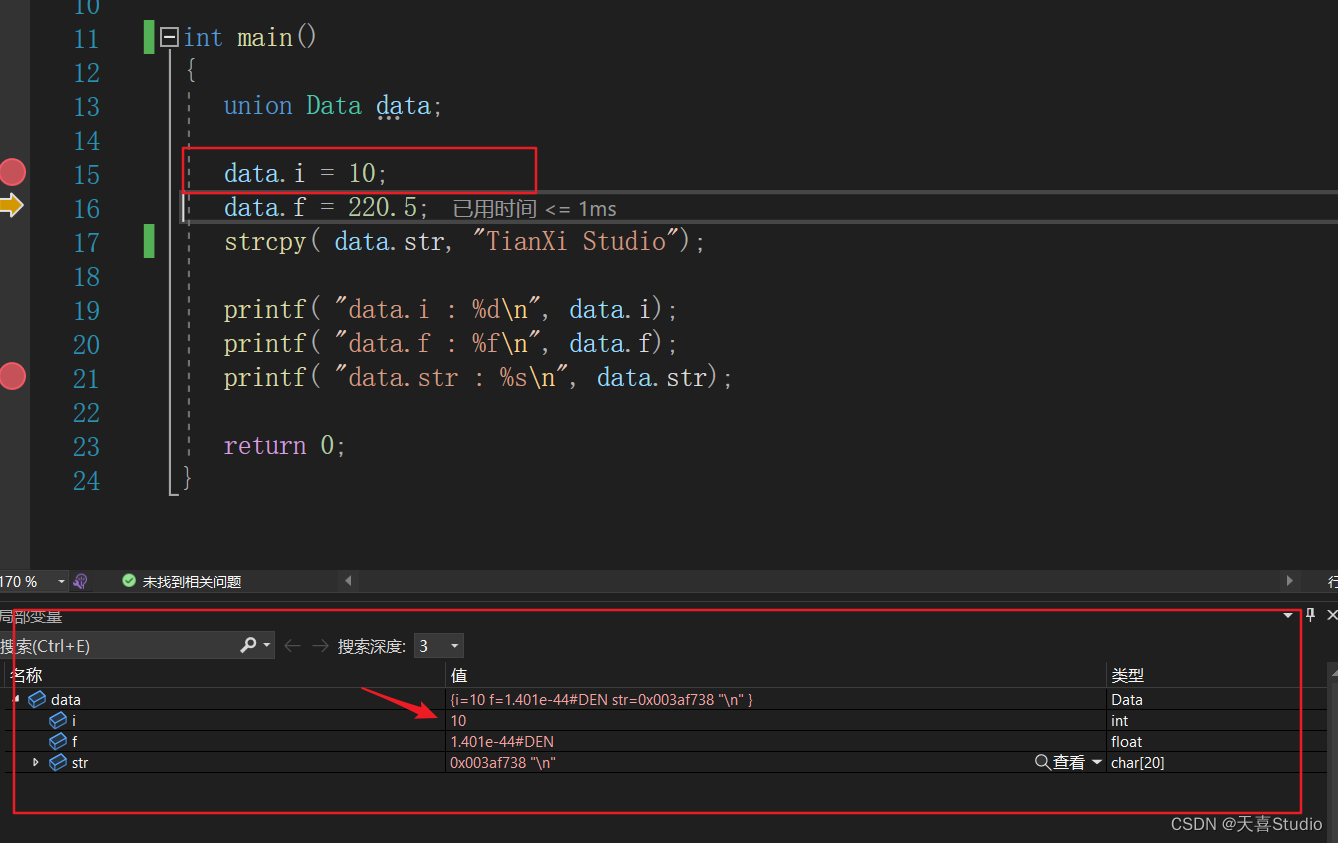Screen dimensions: 1338x843
Task: Select the cube icon for field f
Action: [x=58, y=741]
